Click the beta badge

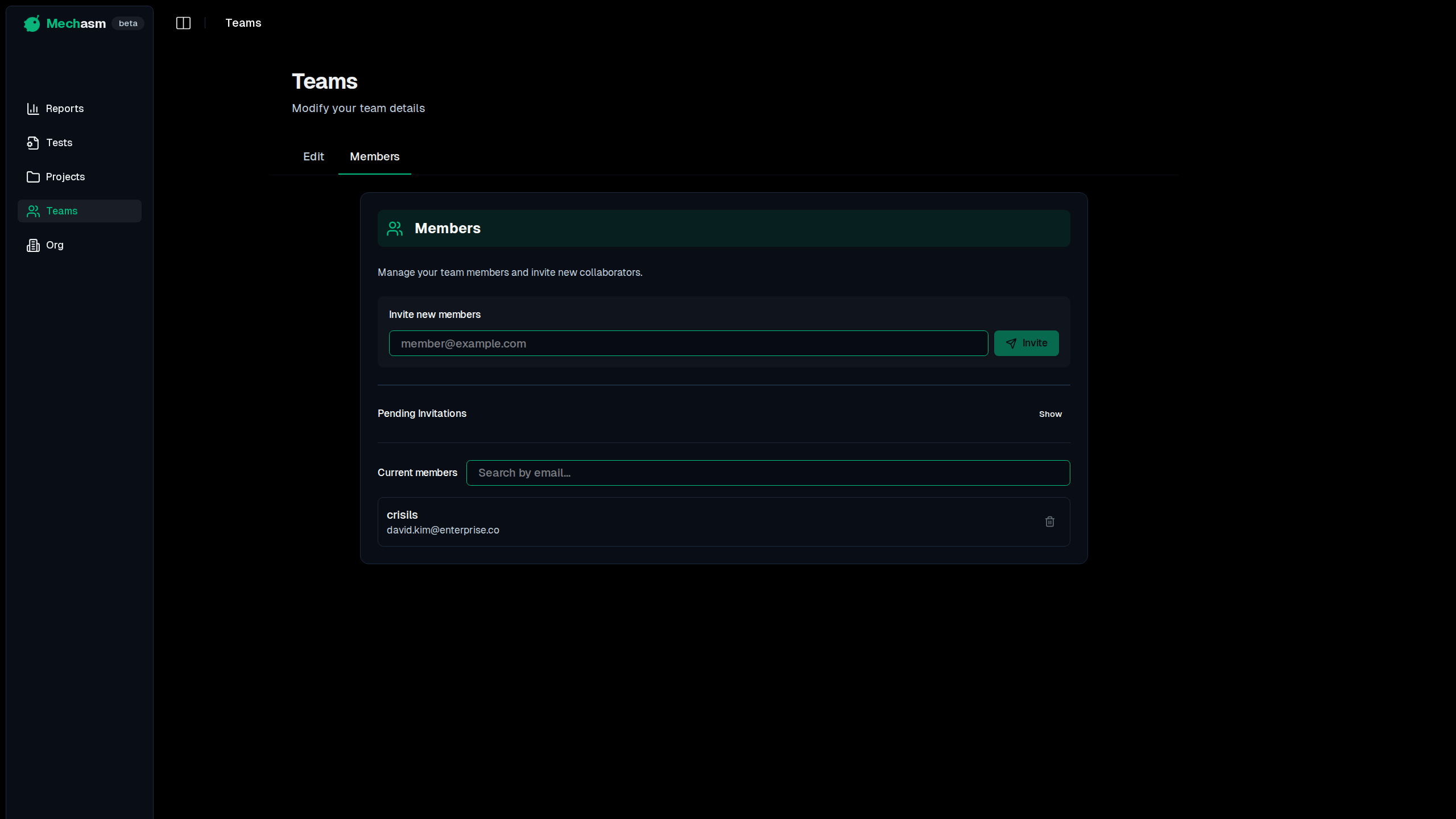click(128, 23)
